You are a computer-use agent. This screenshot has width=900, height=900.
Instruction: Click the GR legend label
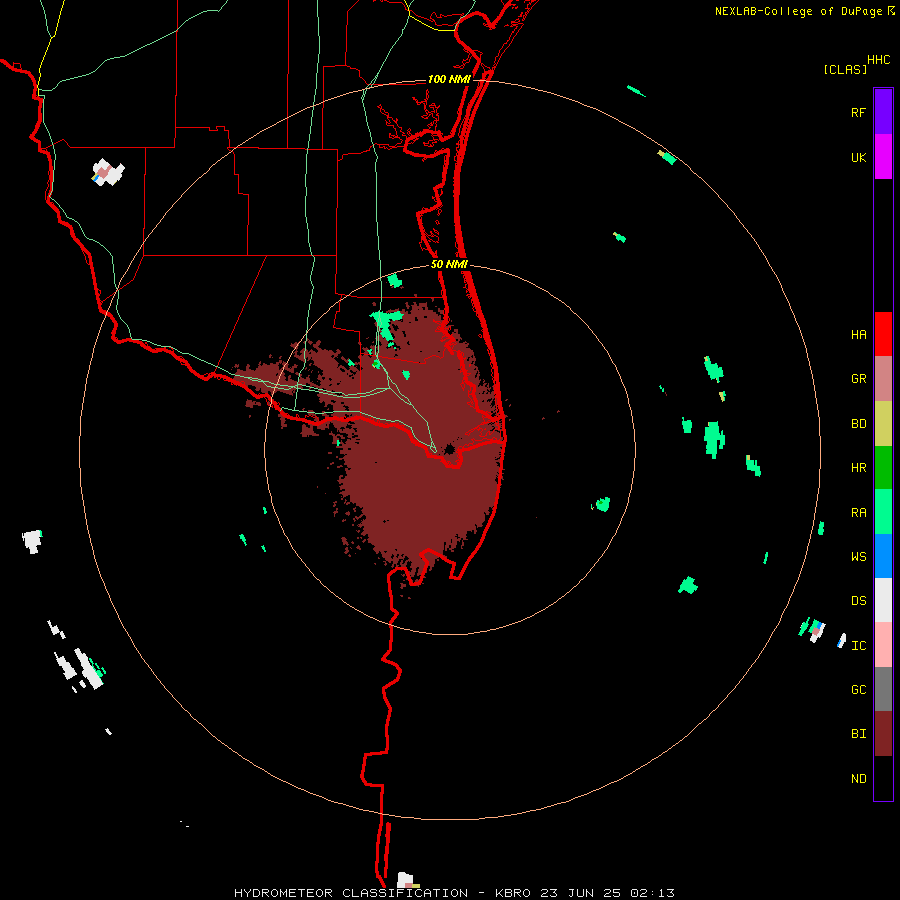[858, 379]
